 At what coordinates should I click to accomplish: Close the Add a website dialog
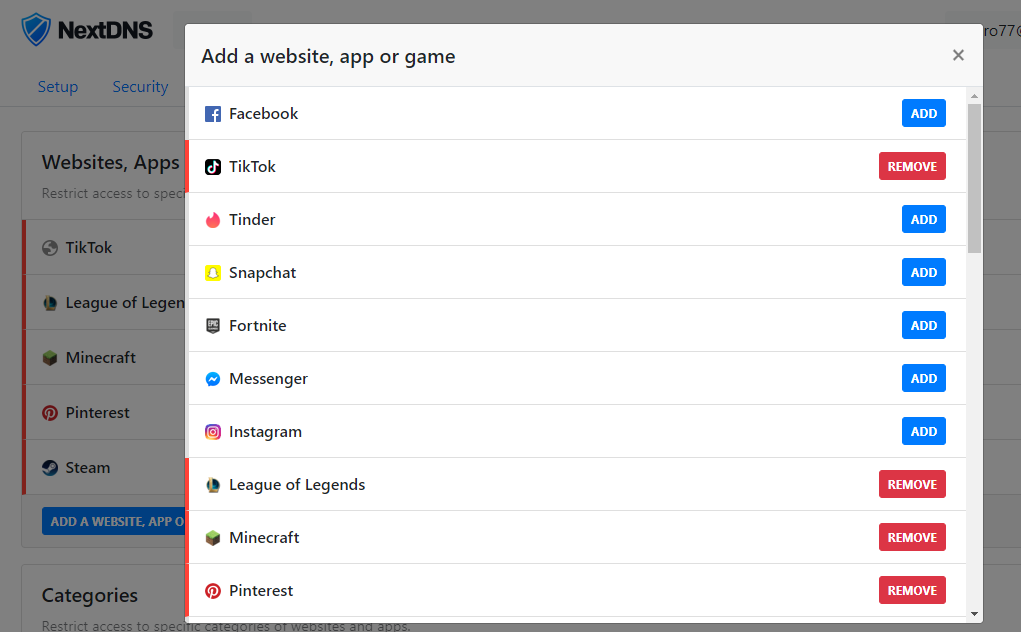click(958, 55)
